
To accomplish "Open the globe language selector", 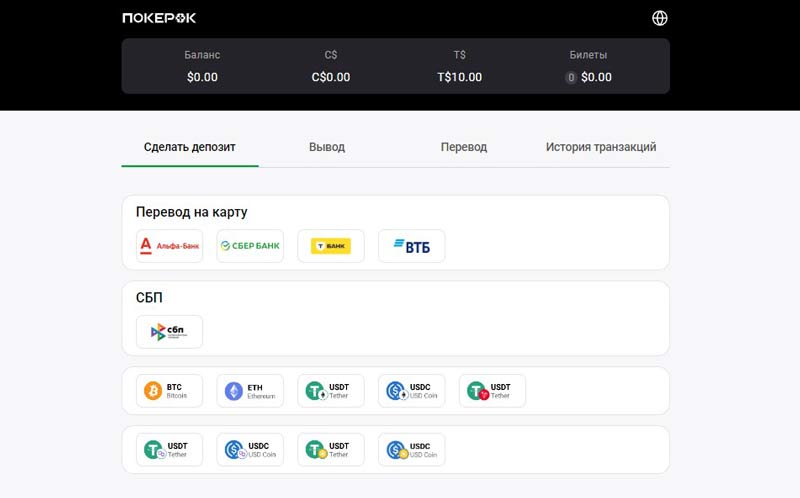I will coord(660,18).
